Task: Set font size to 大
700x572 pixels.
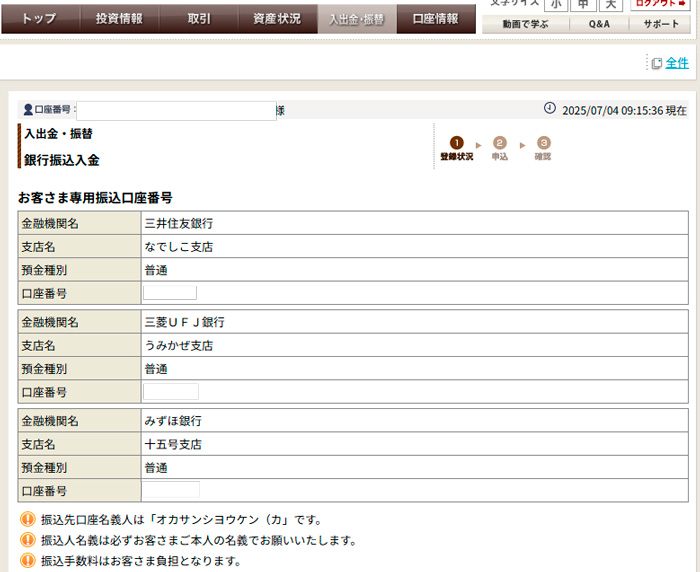Action: coord(610,5)
